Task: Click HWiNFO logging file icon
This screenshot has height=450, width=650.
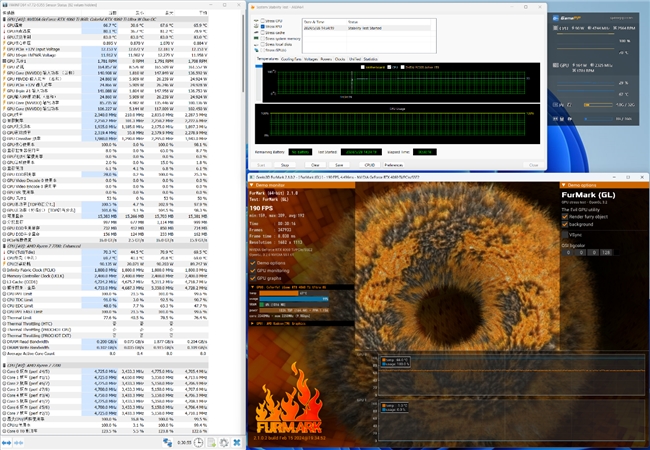Action: (x=211, y=443)
